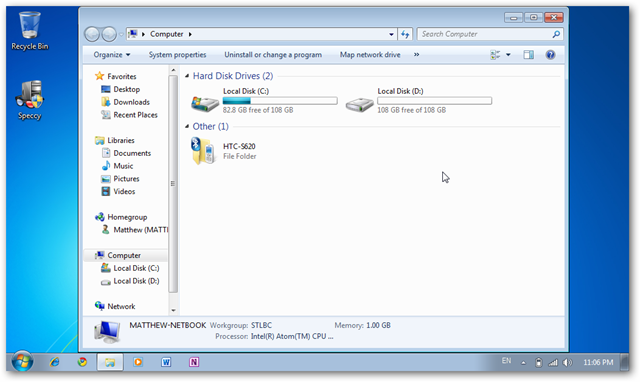This screenshot has width=640, height=382.
Task: Launch Google Chrome from taskbar
Action: coord(82,362)
